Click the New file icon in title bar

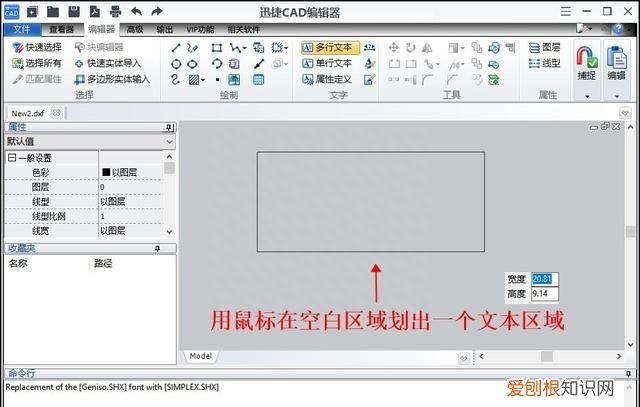point(32,11)
